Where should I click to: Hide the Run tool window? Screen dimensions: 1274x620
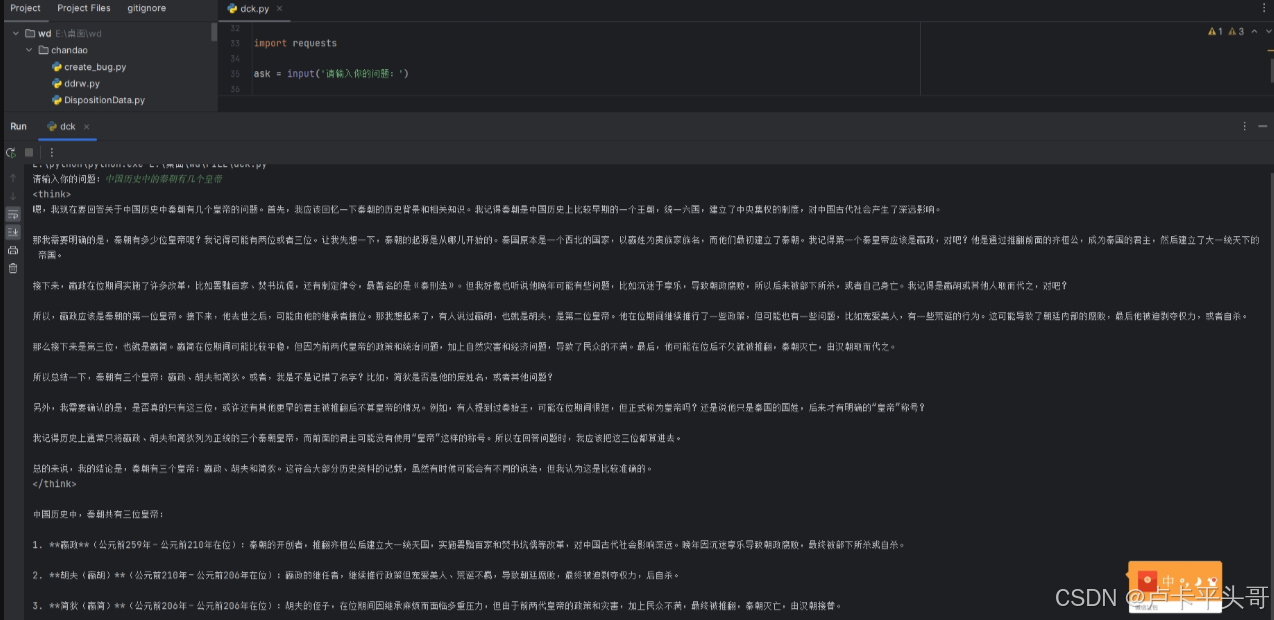pos(1263,126)
